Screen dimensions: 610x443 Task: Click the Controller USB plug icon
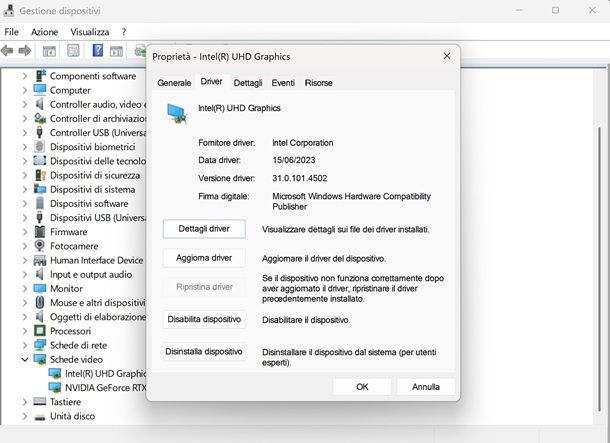(39, 133)
